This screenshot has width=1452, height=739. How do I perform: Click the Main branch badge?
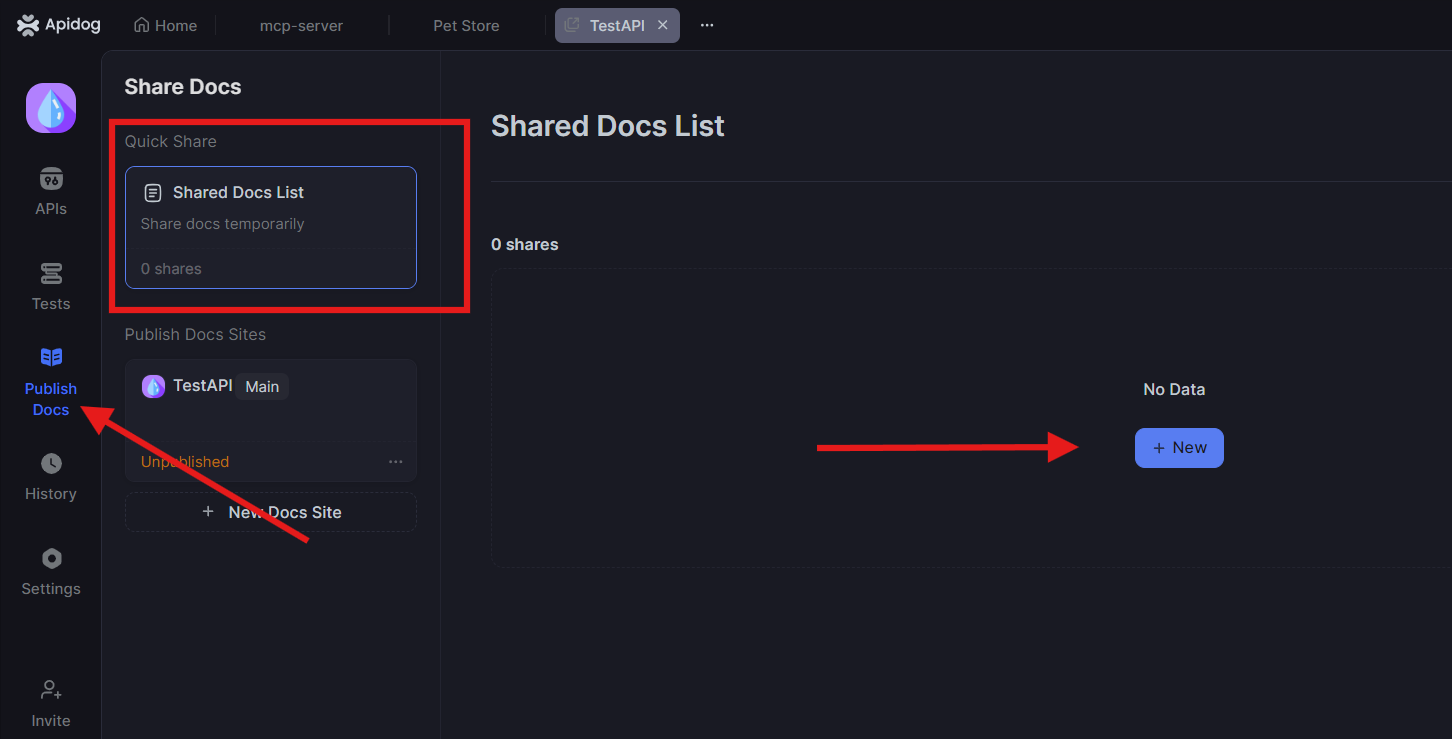[x=262, y=386]
